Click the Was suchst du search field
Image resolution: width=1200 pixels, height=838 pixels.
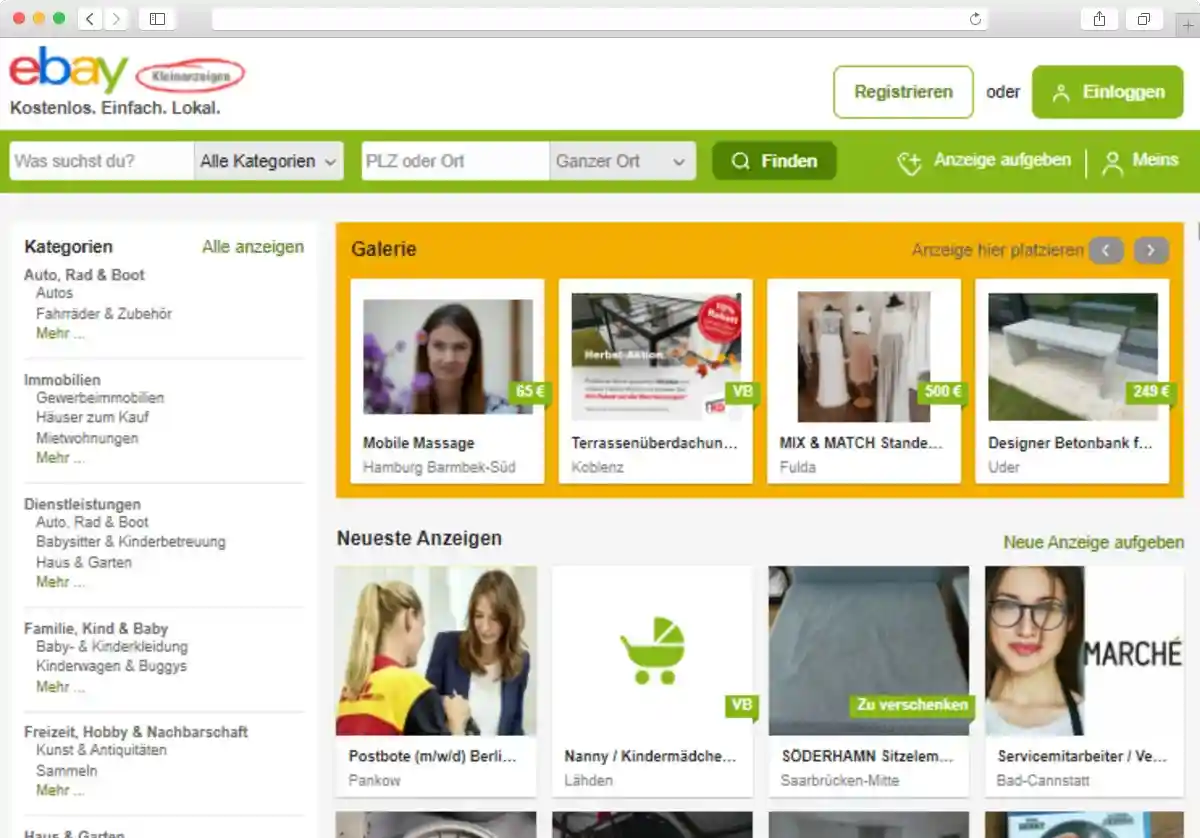101,161
